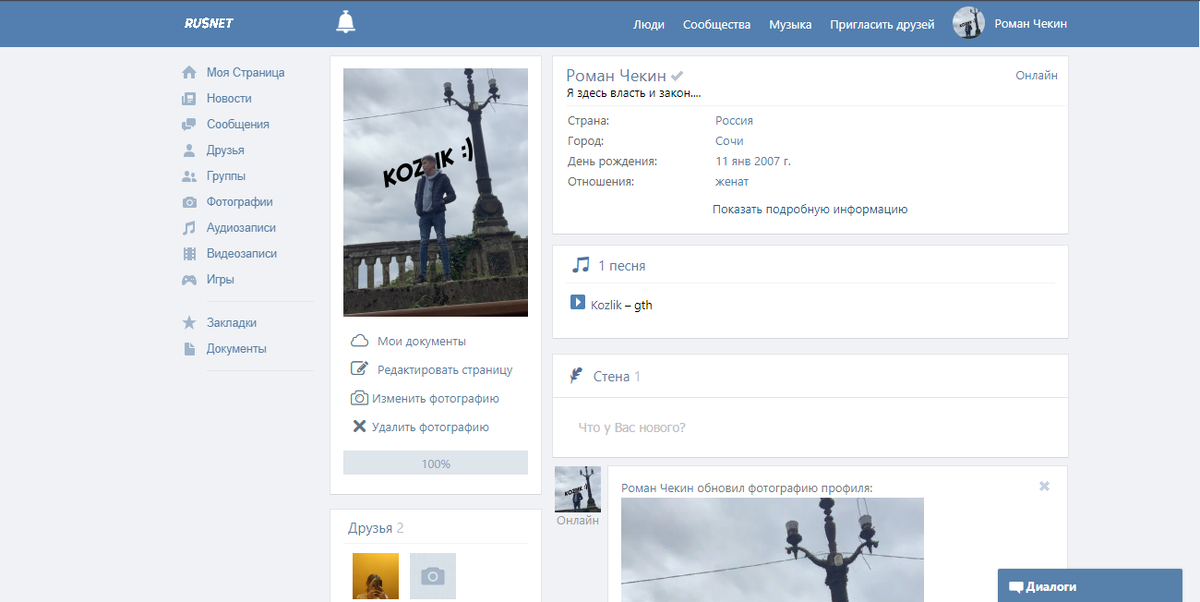Click the Что у Вас нового? field
Viewport: 1200px width, 602px height.
[810, 428]
